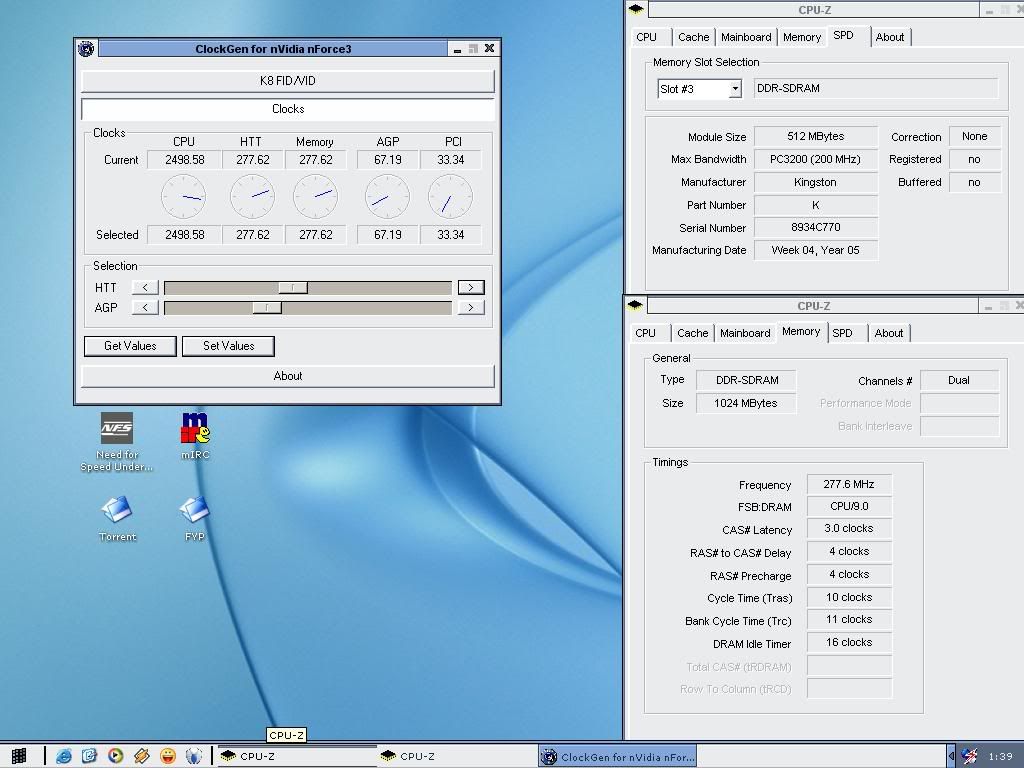
Task: Expand the Memory Slot Selection dropdown
Action: click(734, 89)
